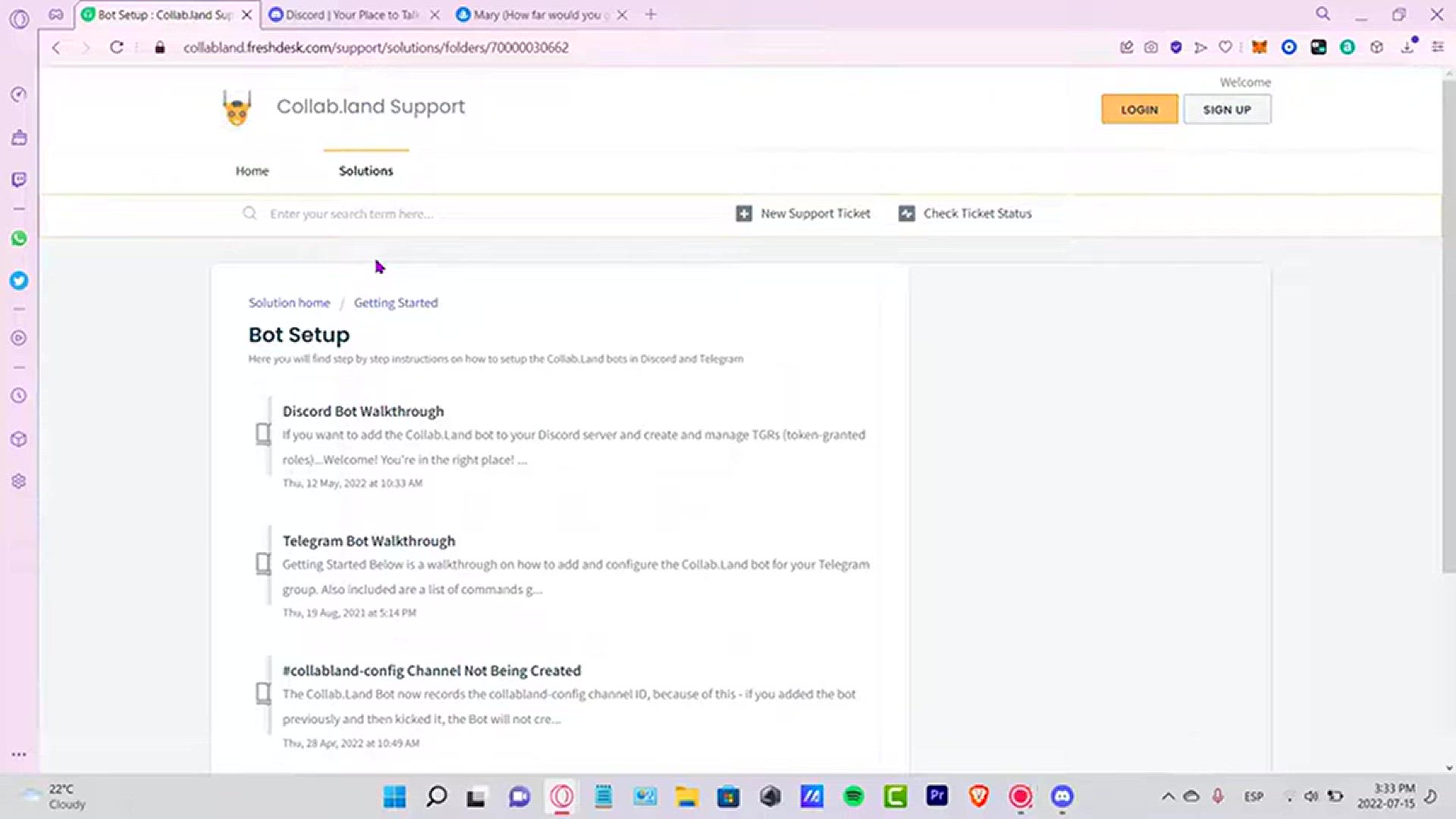Click the SIGN UP button
The image size is (1456, 819).
[x=1227, y=109]
